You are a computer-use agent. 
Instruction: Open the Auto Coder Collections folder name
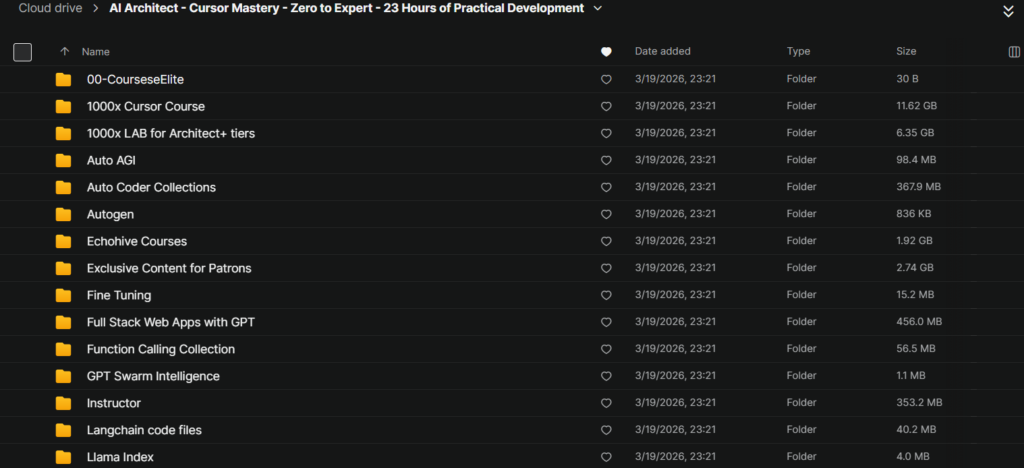point(152,187)
